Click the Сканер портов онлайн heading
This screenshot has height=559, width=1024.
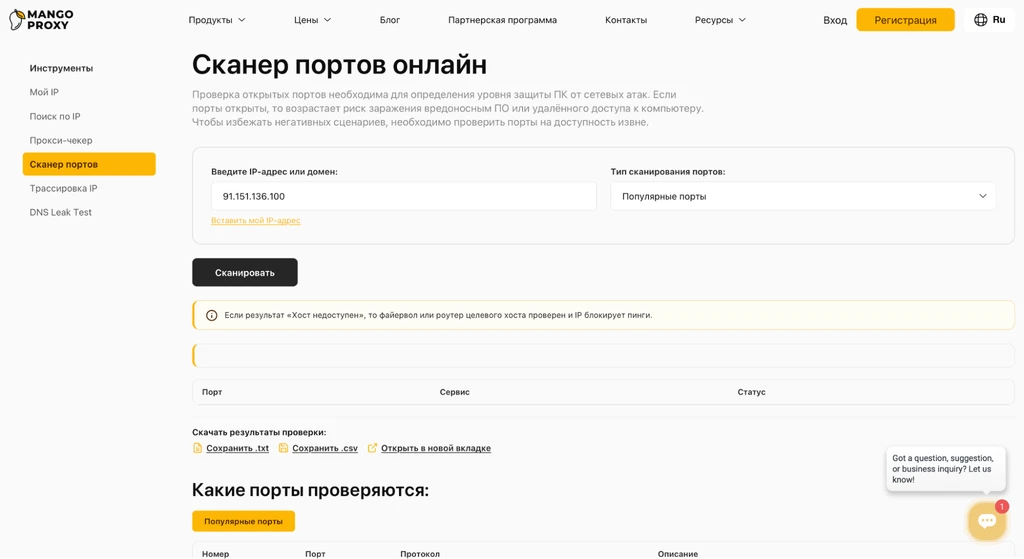click(340, 65)
